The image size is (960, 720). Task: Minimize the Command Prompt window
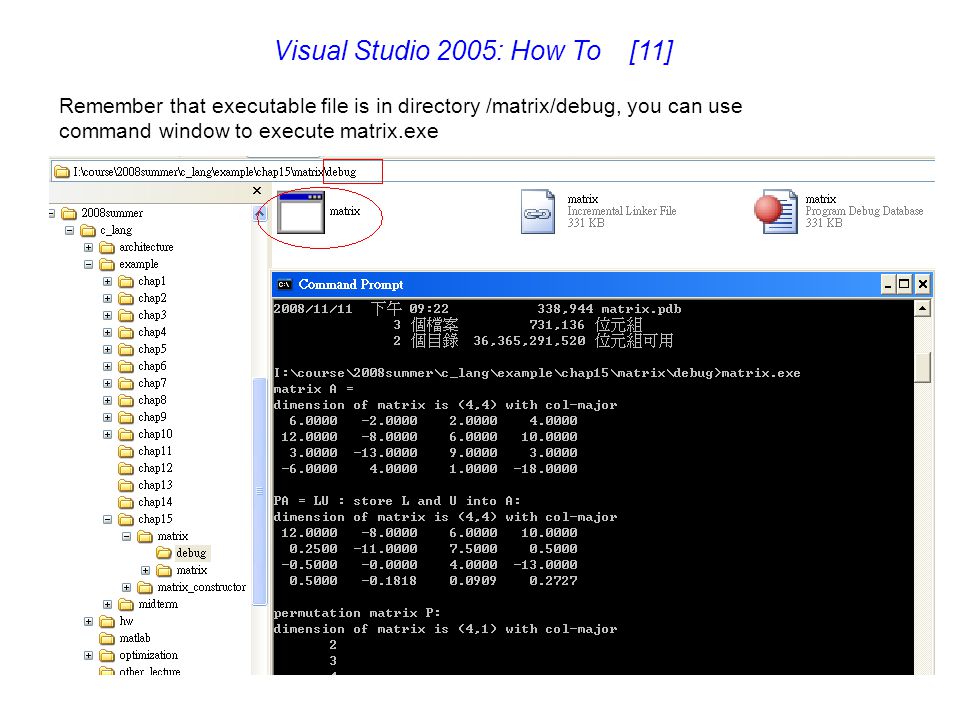click(888, 285)
